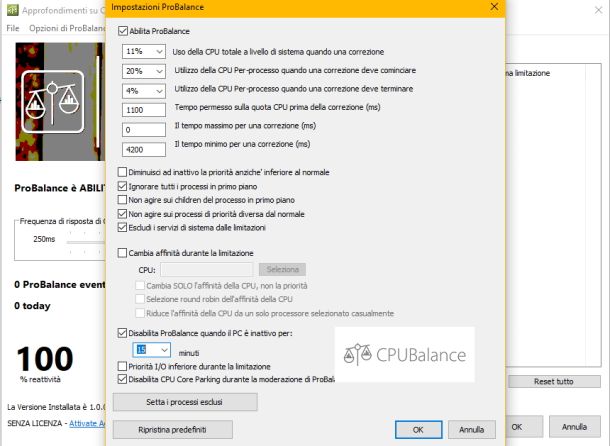The image size is (610, 446).
Task: Click the 4200 ms minimum correction time field
Action: pos(144,150)
